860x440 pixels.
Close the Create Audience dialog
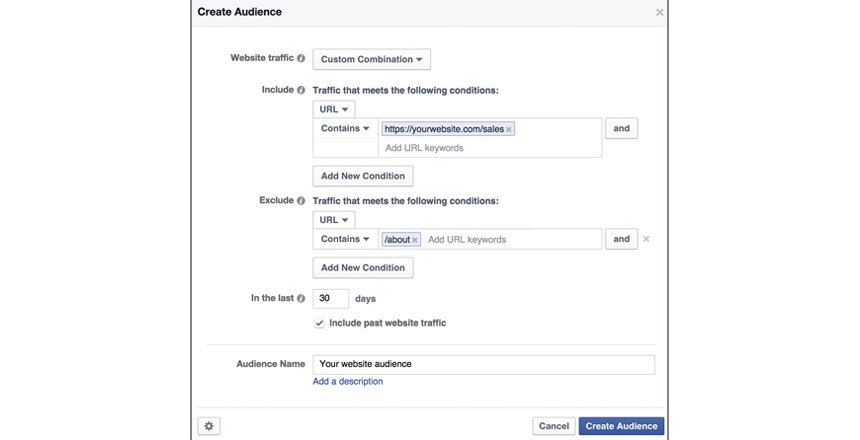[659, 13]
